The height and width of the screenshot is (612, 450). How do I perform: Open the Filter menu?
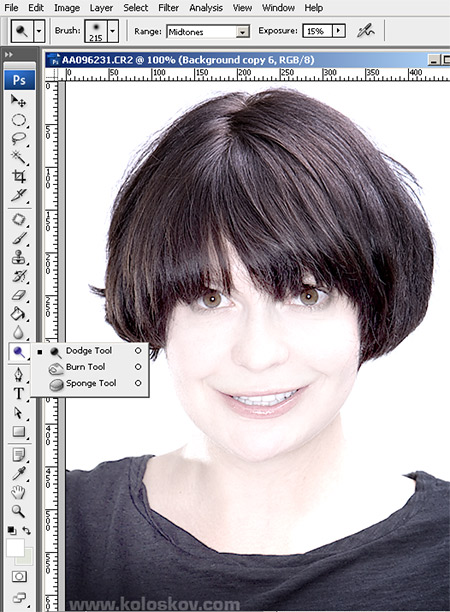169,7
